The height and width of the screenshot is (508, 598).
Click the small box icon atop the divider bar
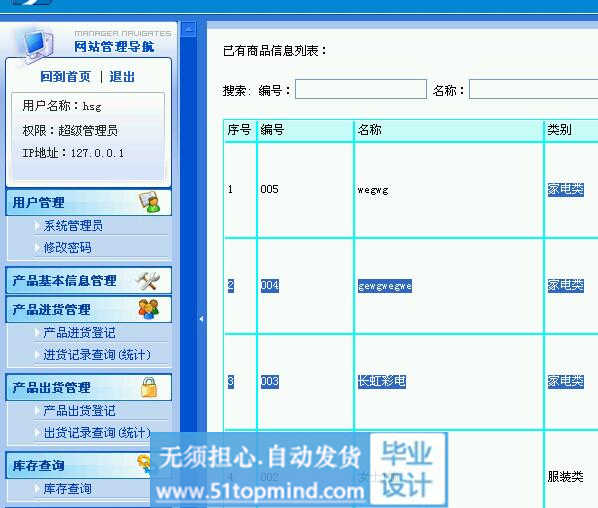188,29
